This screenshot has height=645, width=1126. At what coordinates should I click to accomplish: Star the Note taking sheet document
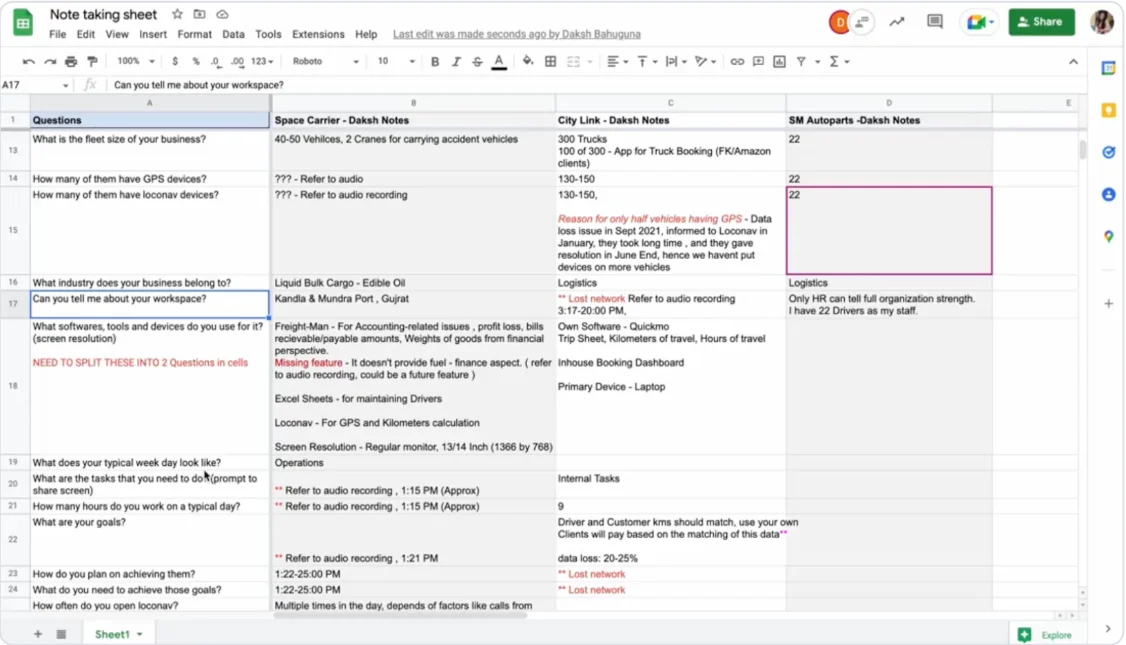[177, 14]
